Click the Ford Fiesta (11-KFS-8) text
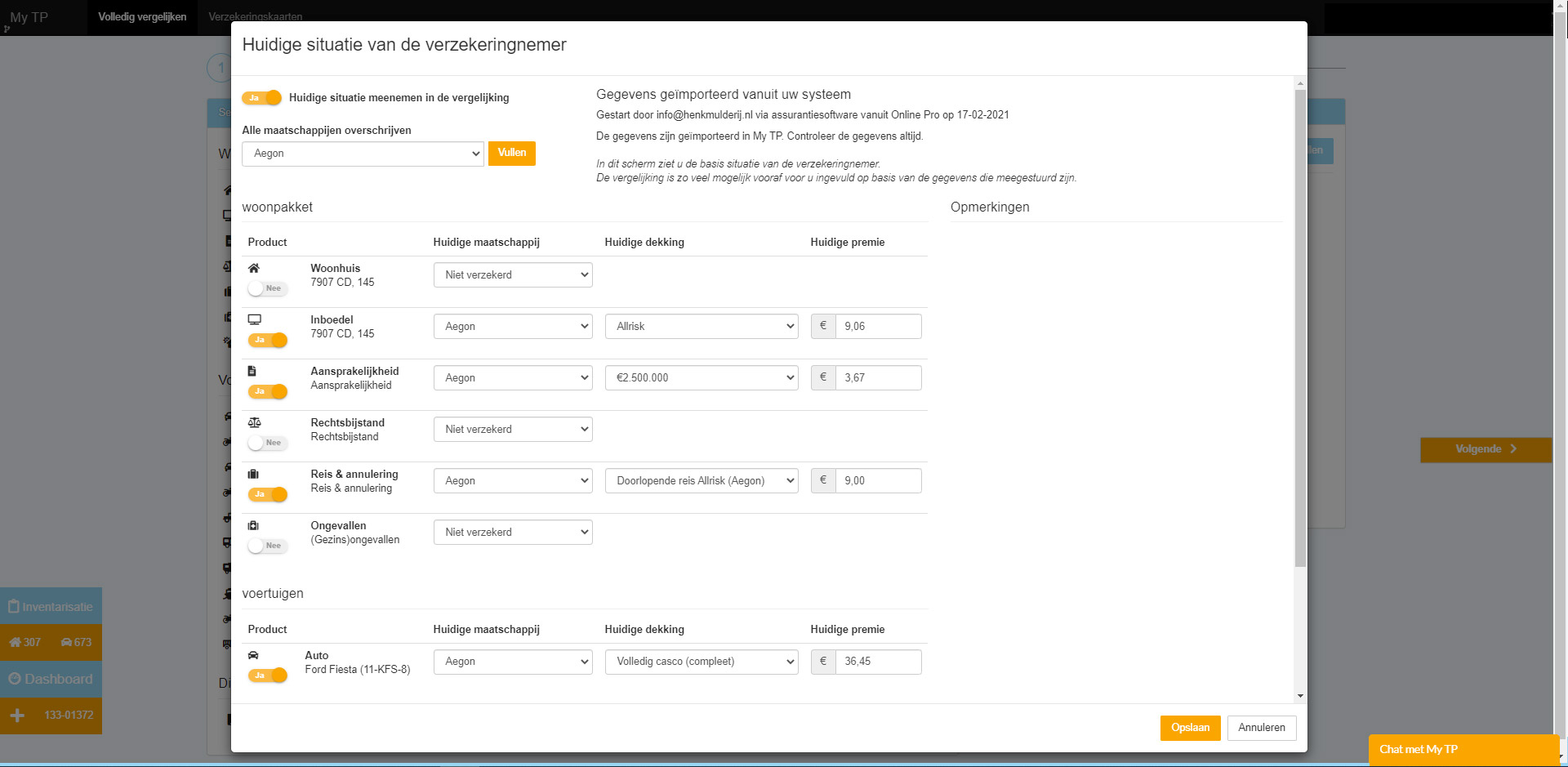The width and height of the screenshot is (1568, 767). [358, 670]
